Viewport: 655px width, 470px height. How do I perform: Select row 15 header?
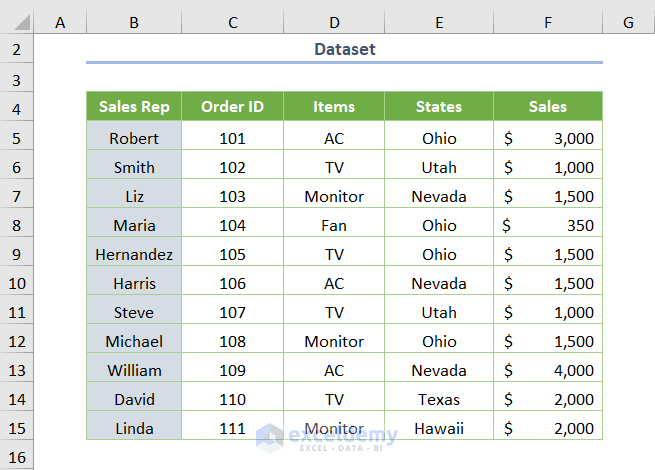click(x=17, y=428)
